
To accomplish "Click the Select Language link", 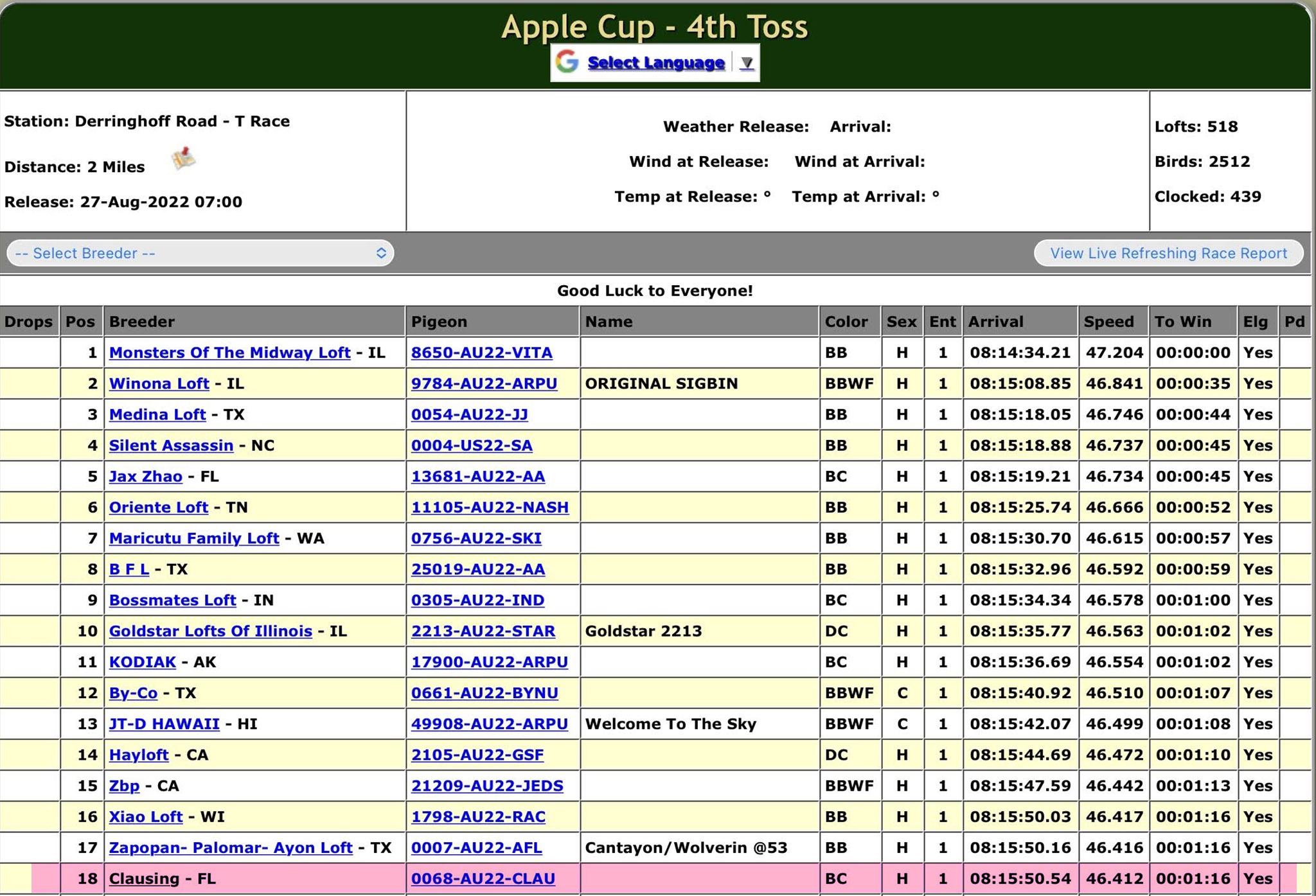I will click(655, 63).
